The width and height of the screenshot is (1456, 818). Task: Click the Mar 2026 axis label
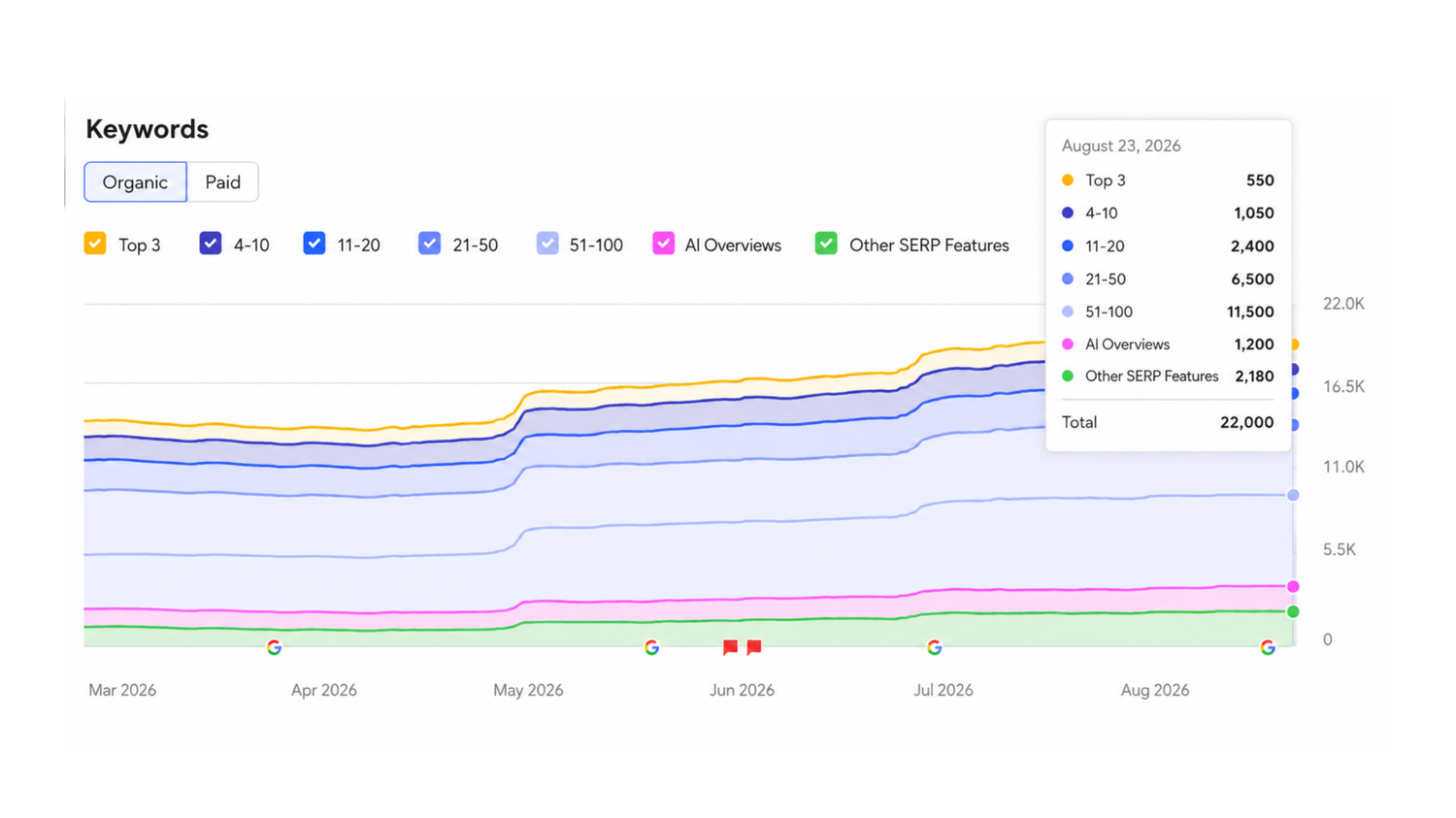tap(122, 690)
